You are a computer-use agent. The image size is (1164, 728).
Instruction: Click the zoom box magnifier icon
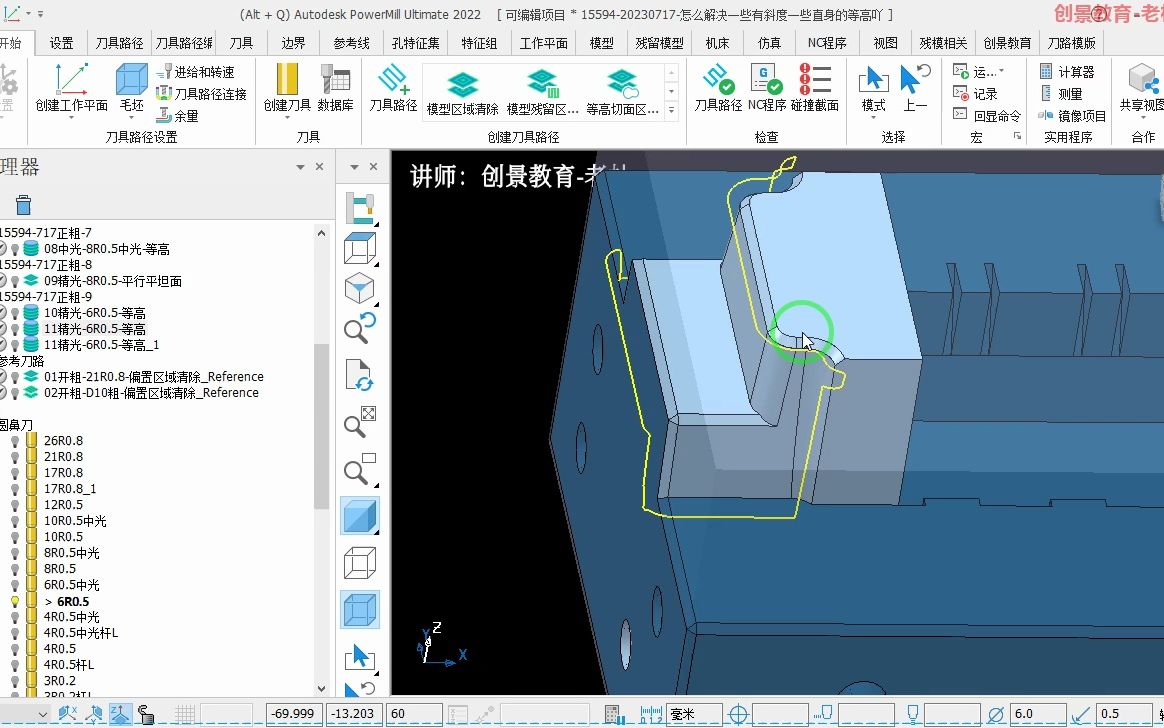(x=360, y=468)
